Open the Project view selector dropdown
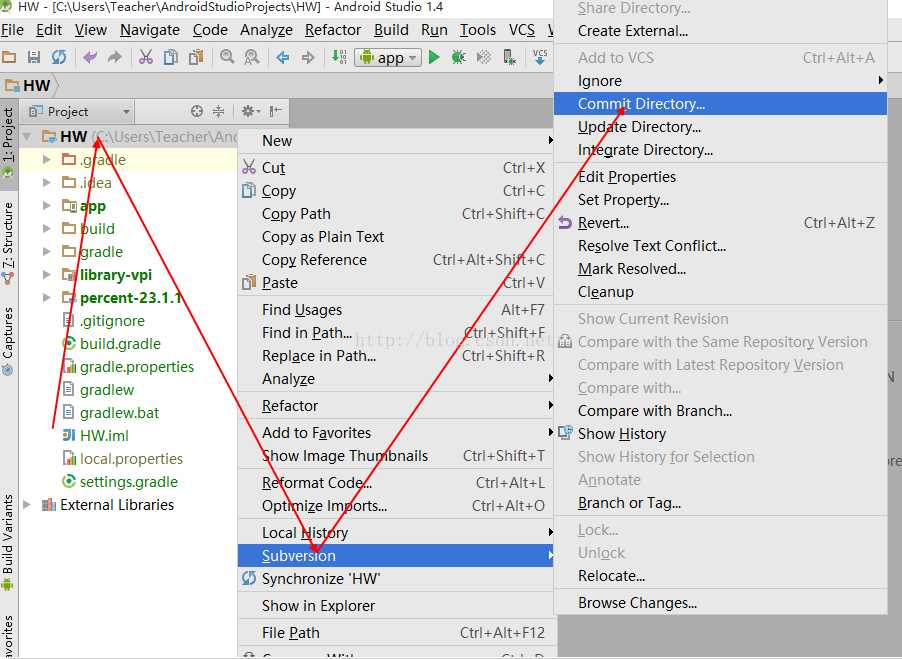Viewport: 902px width, 659px height. 80,111
